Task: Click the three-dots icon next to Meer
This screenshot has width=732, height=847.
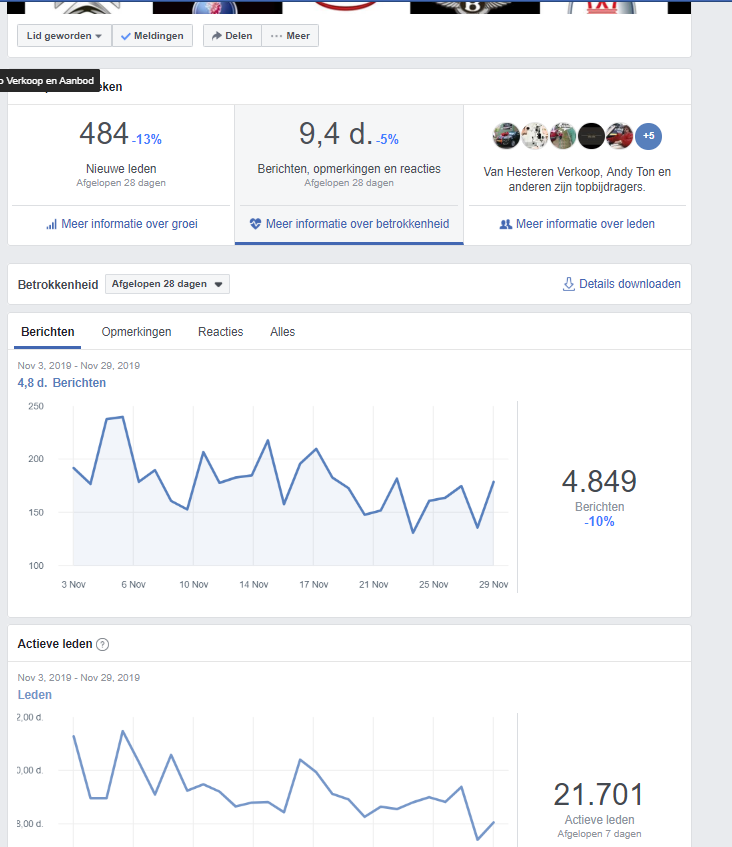Action: [x=277, y=36]
